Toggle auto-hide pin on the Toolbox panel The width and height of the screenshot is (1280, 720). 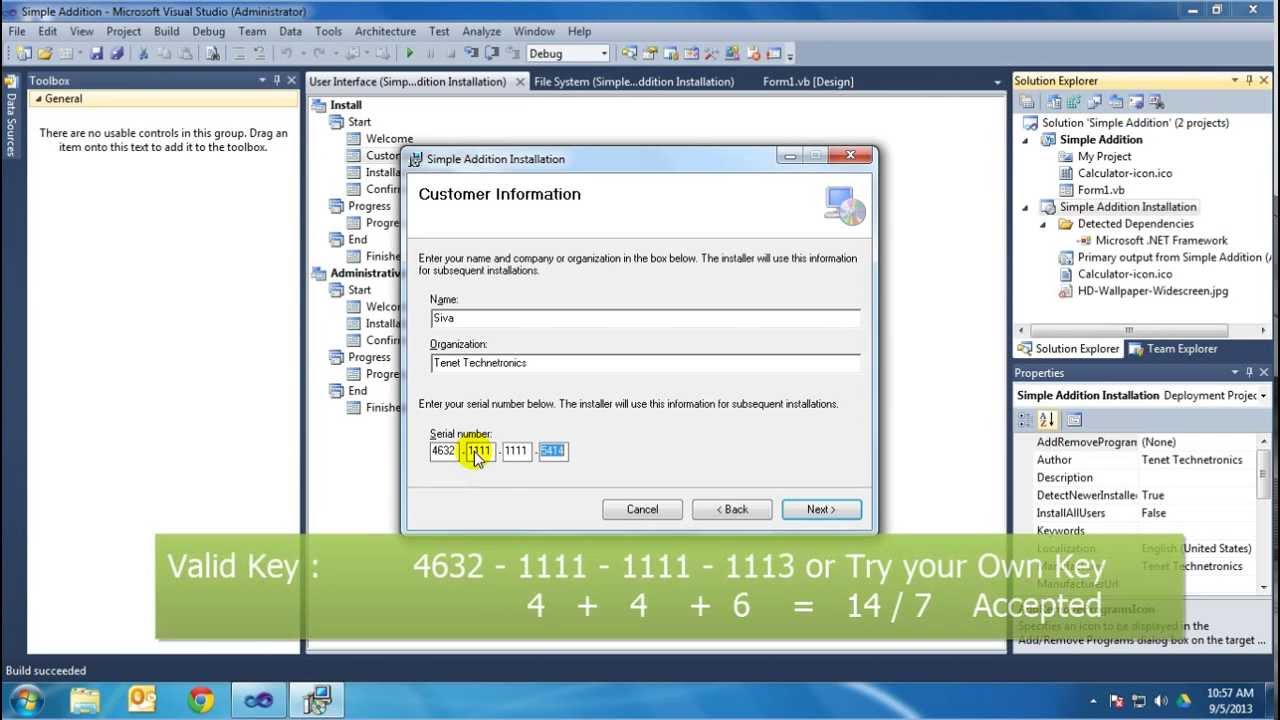click(277, 80)
